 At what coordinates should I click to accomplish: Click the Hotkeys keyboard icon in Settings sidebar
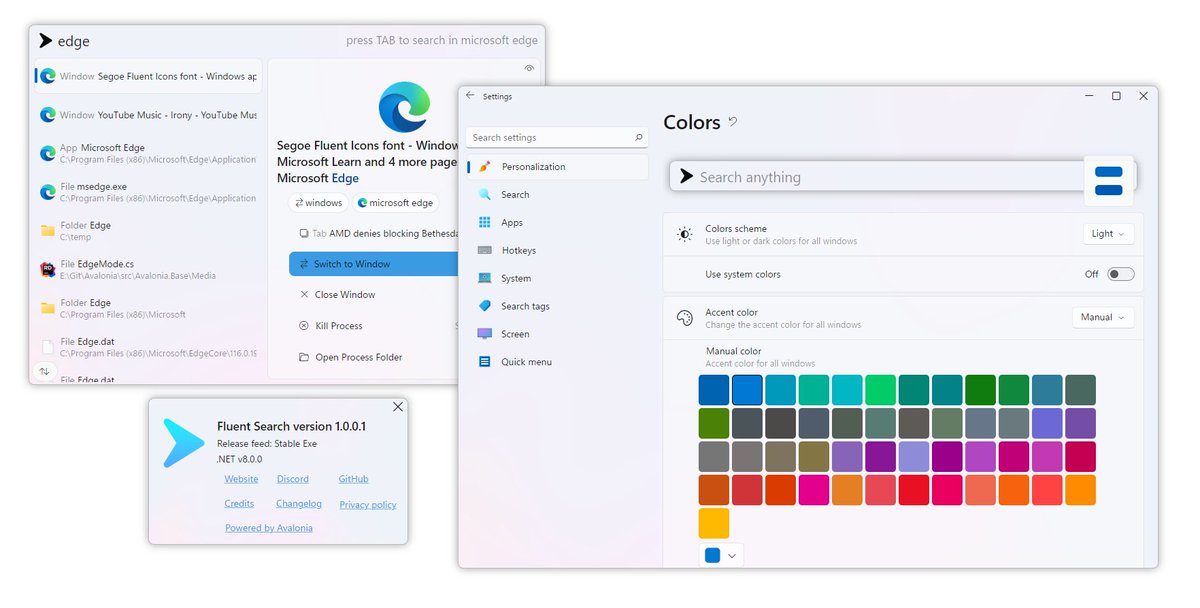tap(485, 251)
